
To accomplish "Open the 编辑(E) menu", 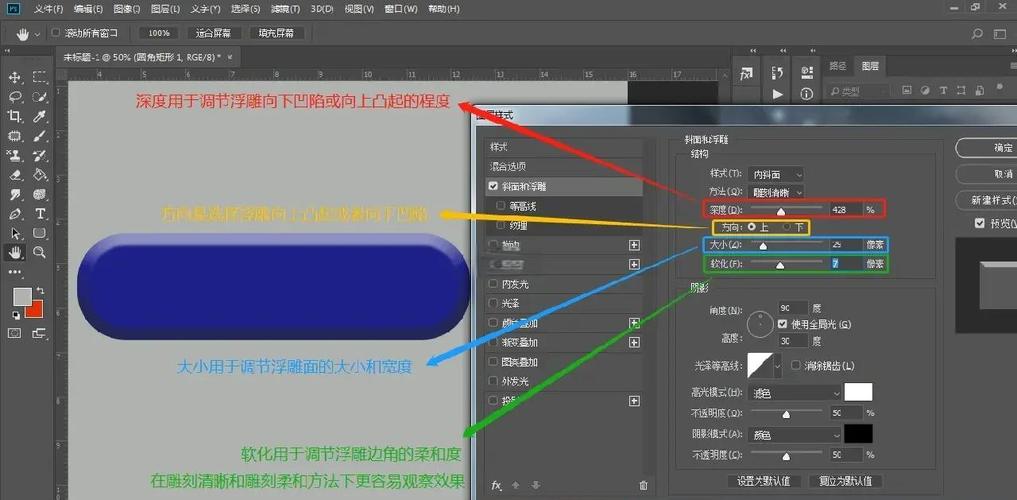I will [x=88, y=9].
